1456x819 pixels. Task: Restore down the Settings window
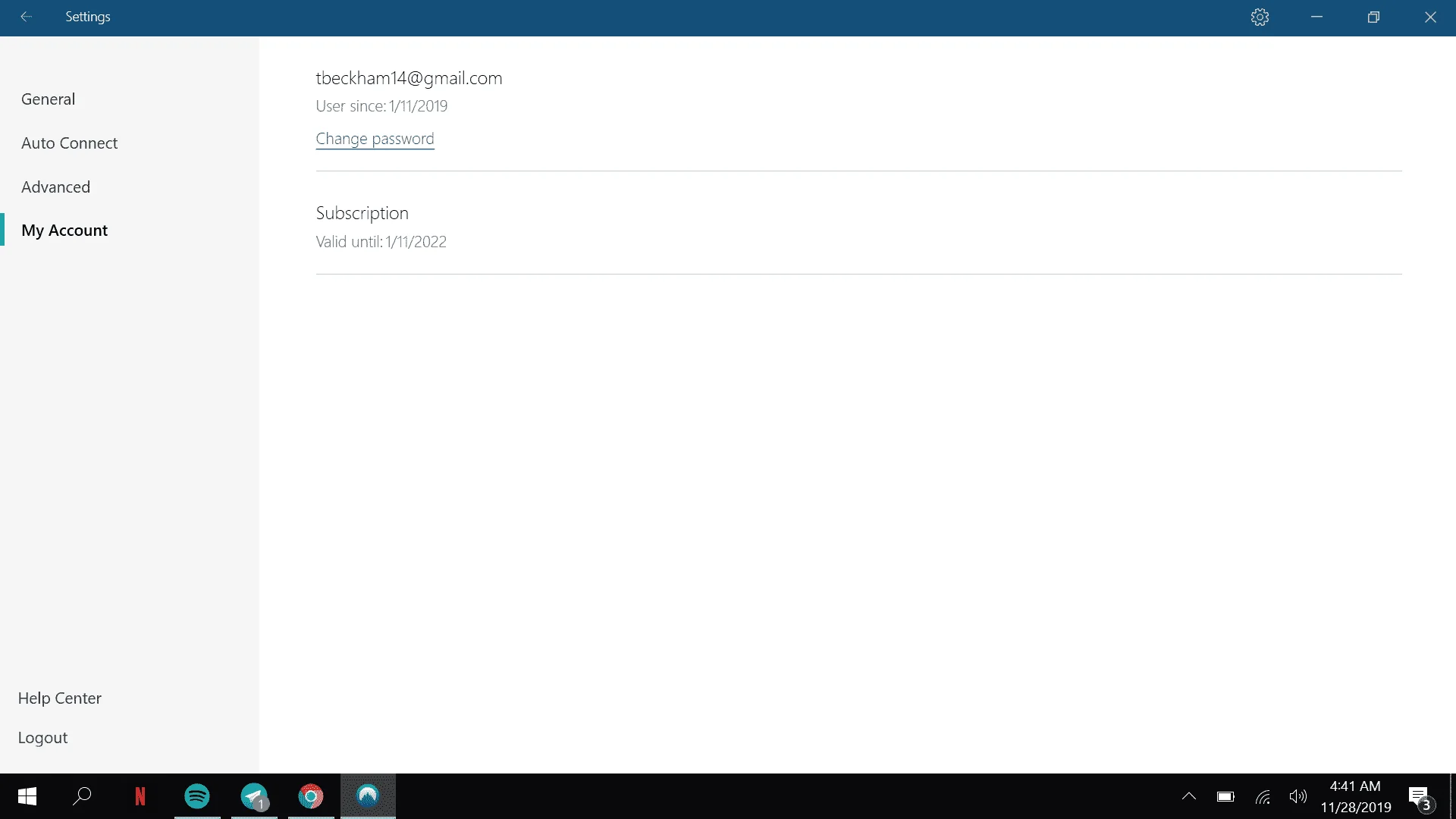(1373, 17)
